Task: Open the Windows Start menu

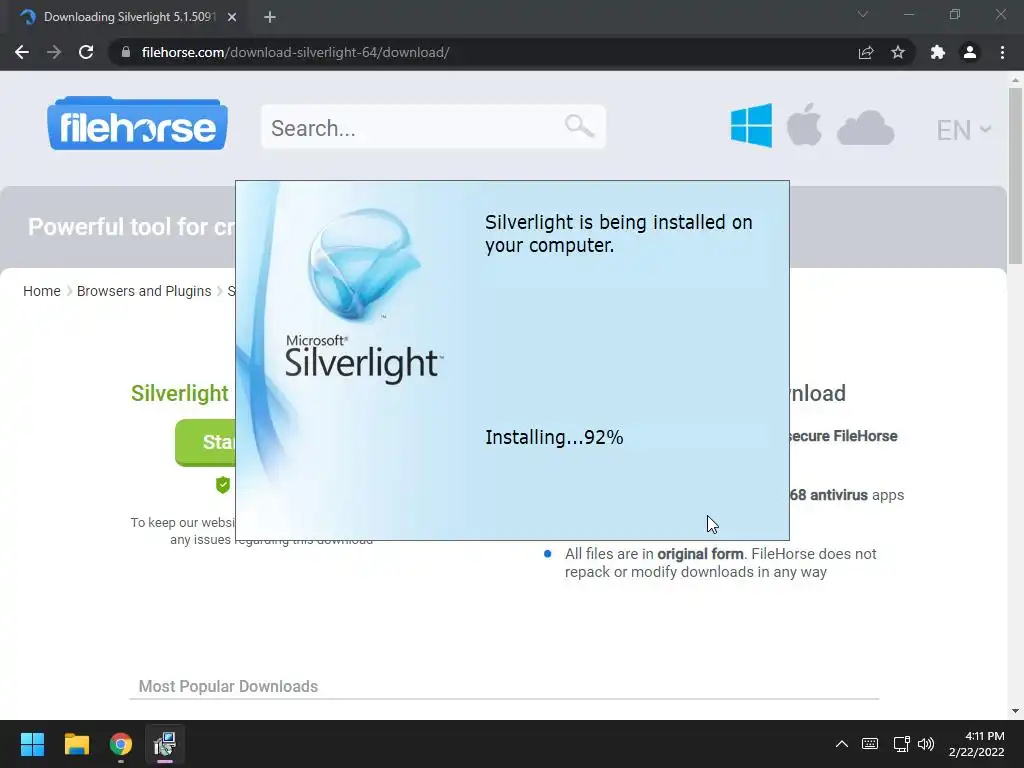Action: click(32, 744)
